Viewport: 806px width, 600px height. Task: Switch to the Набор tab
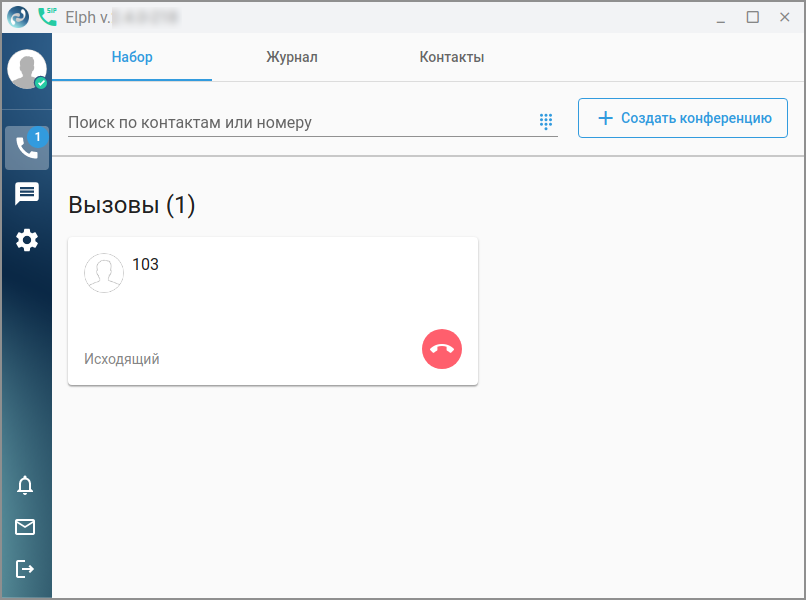132,57
